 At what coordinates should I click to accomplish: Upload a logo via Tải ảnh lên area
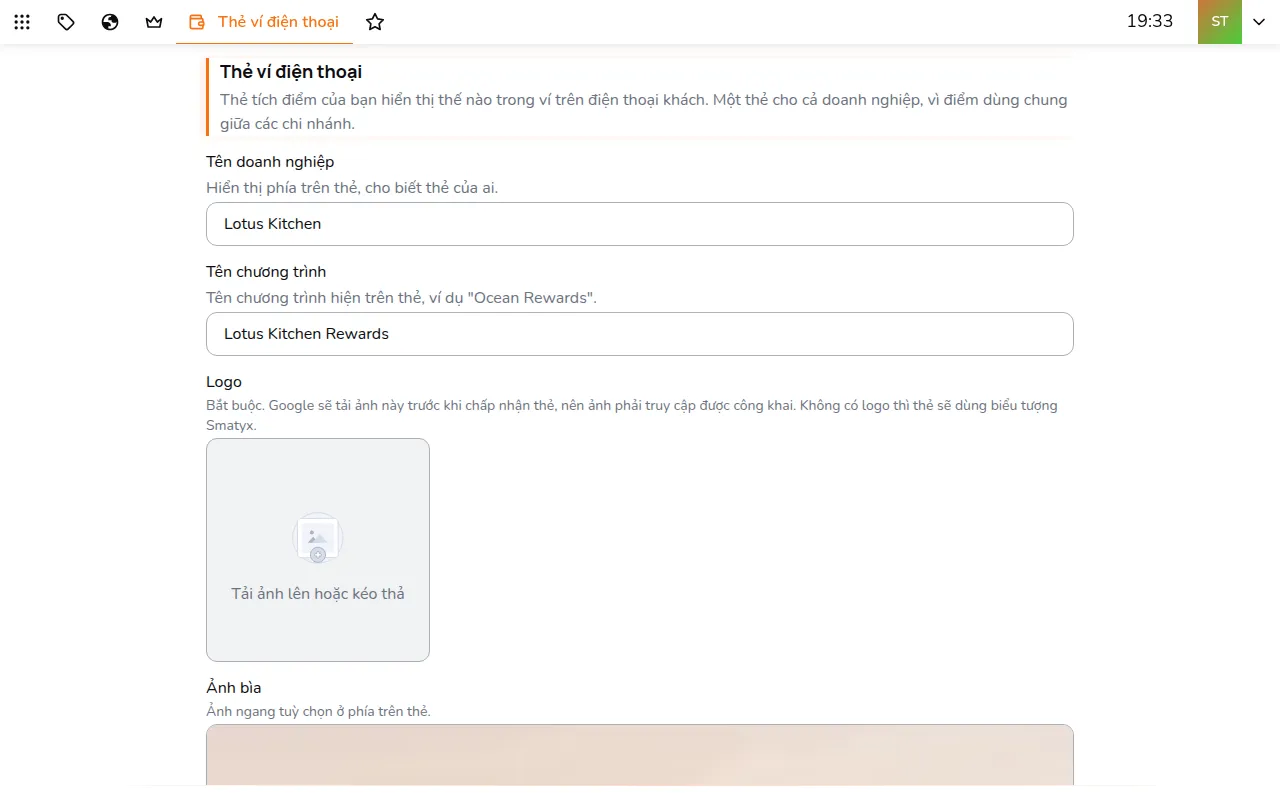318,550
